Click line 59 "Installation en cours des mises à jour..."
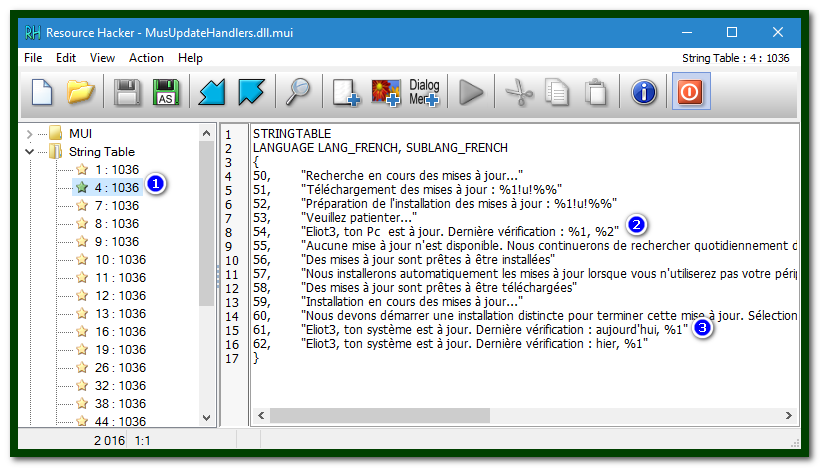Viewport: 820px width, 468px height. [412, 302]
